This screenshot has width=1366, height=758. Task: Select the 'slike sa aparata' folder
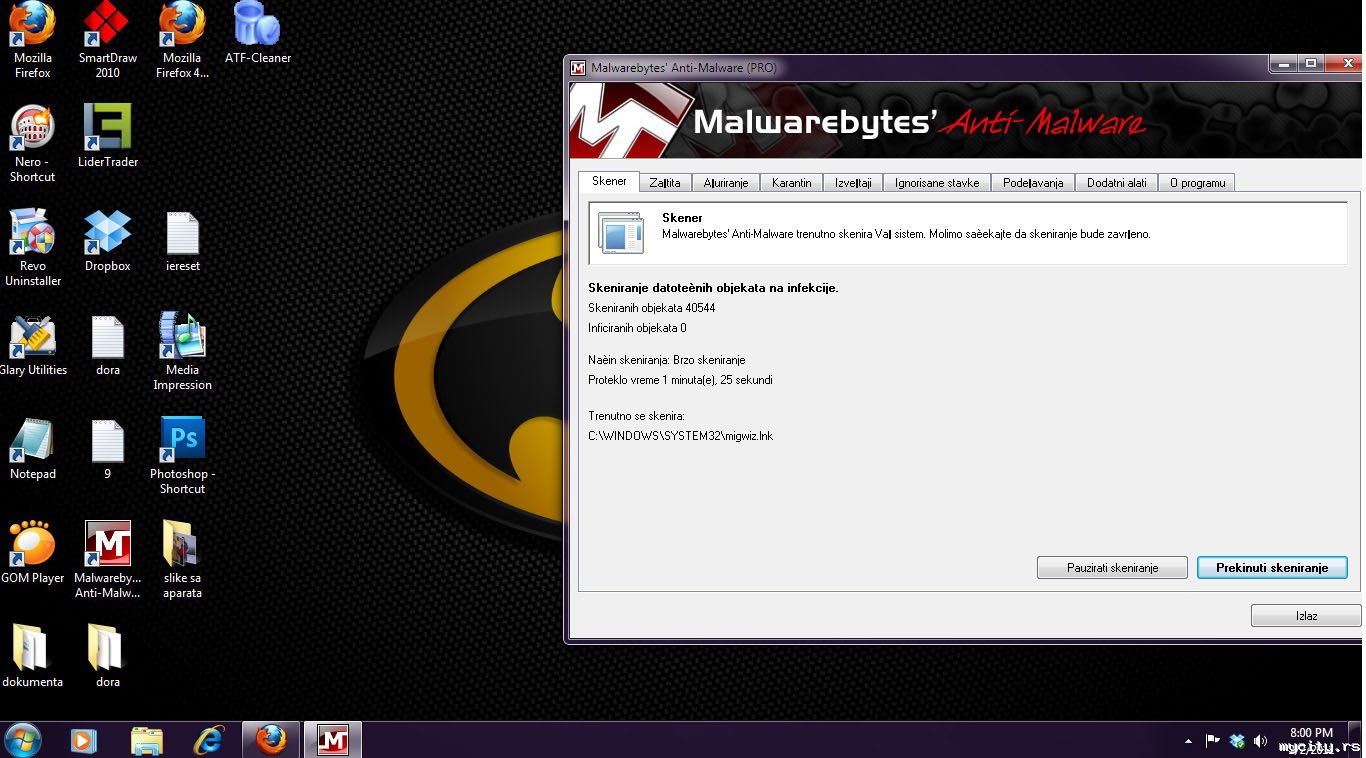click(182, 560)
